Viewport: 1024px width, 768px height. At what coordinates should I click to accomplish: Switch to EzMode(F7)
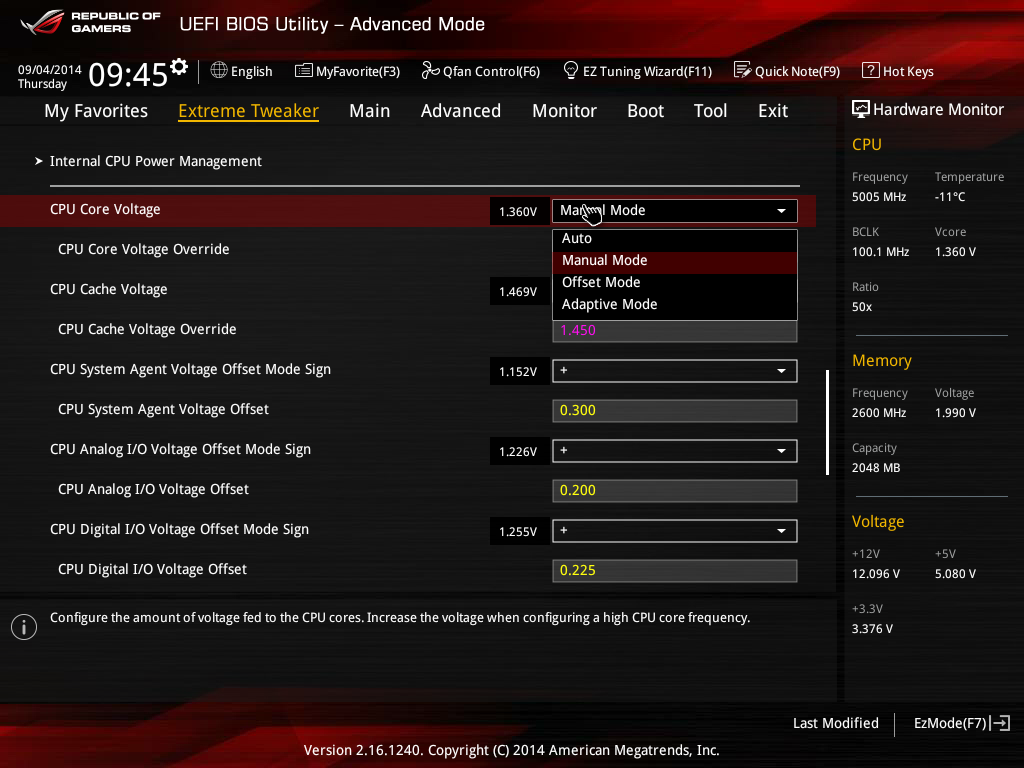tap(962, 723)
